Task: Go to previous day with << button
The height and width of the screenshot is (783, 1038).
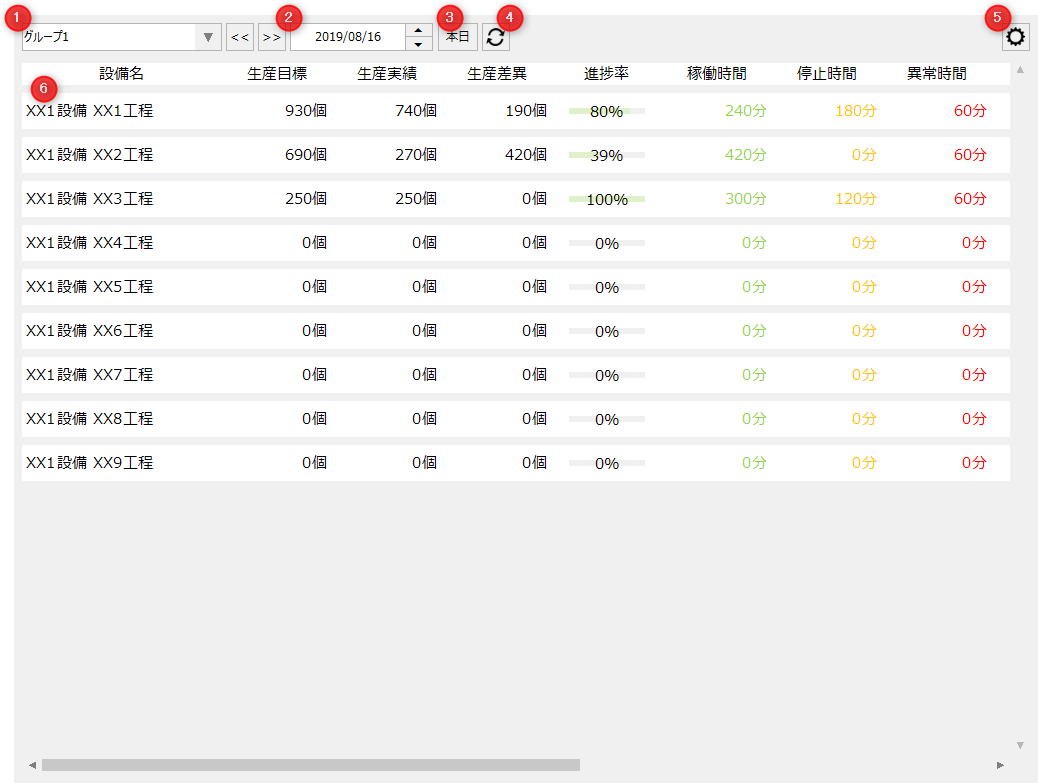Action: (239, 36)
